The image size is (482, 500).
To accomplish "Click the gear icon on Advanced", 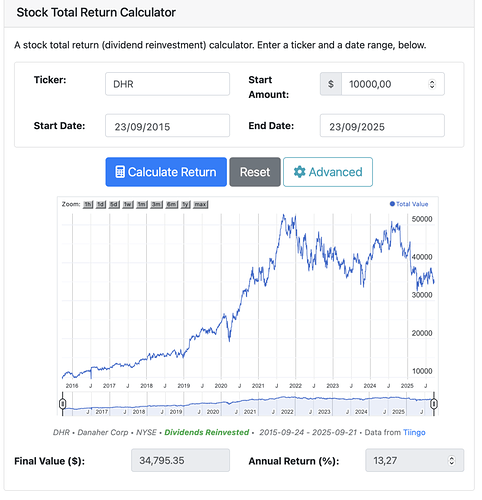I will click(299, 172).
